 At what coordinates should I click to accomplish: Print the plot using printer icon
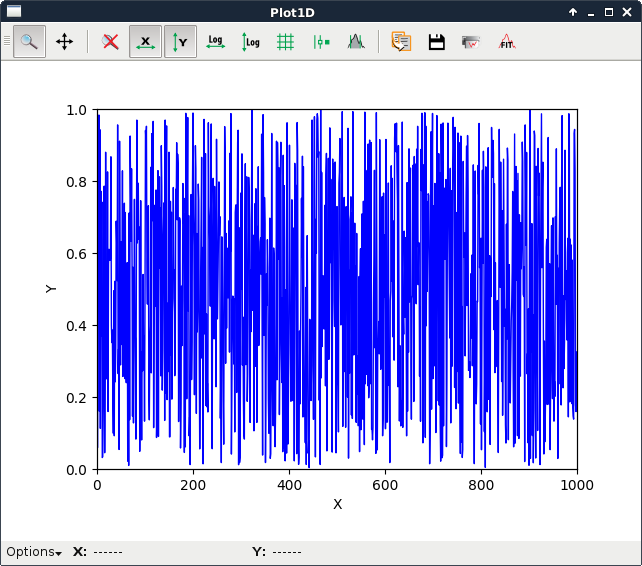click(471, 42)
